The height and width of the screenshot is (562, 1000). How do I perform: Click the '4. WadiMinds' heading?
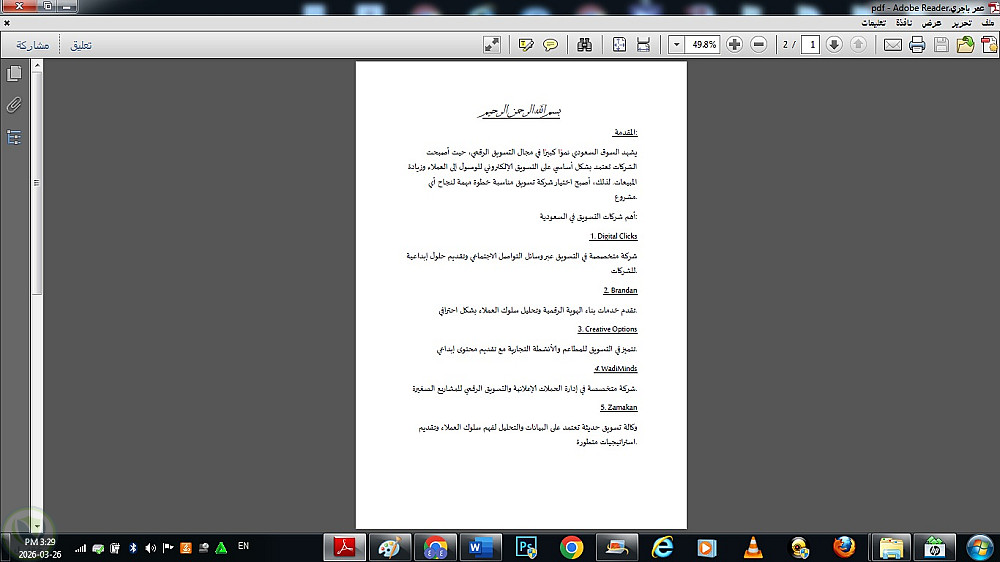click(615, 368)
